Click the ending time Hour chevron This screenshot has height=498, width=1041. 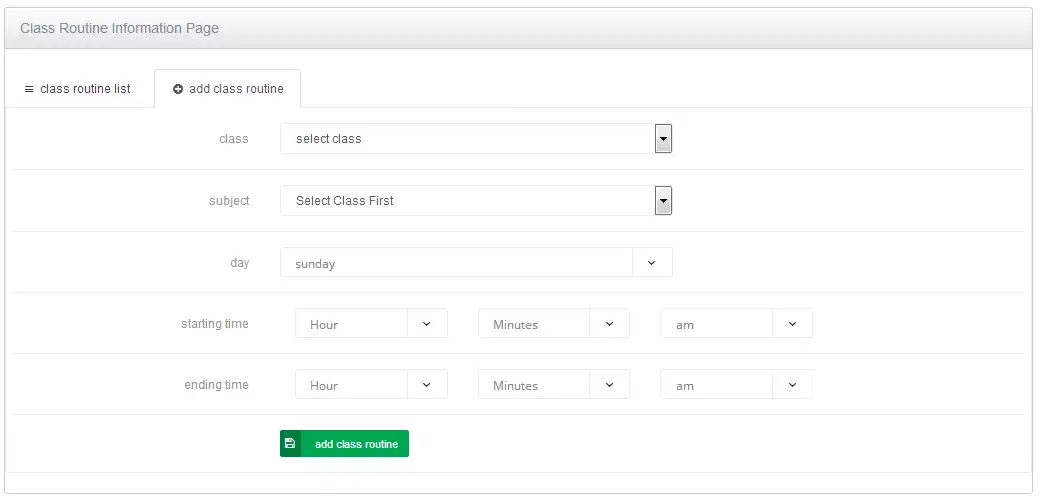coord(427,385)
